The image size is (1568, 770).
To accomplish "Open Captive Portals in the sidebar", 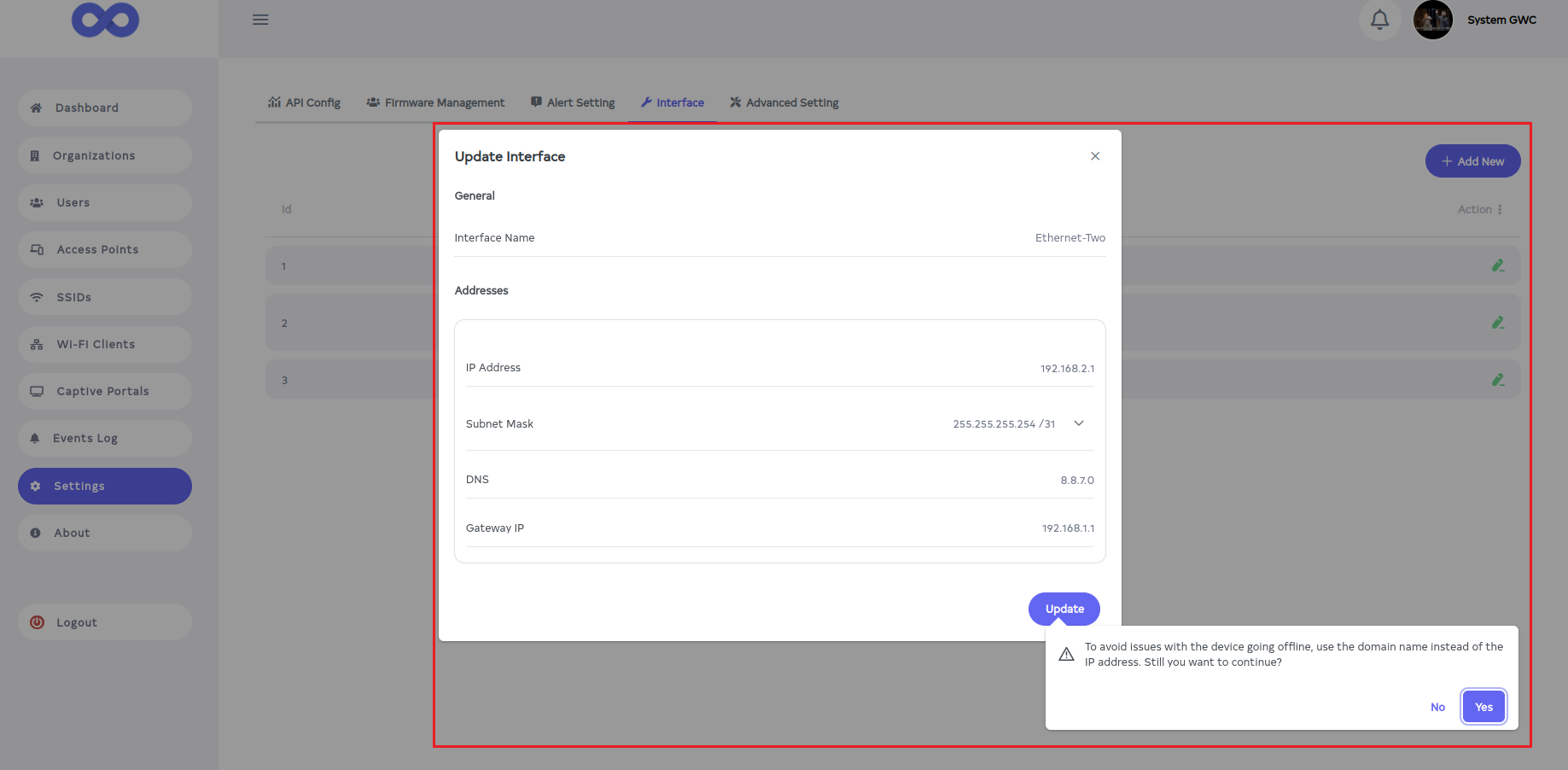I will pyautogui.click(x=104, y=391).
